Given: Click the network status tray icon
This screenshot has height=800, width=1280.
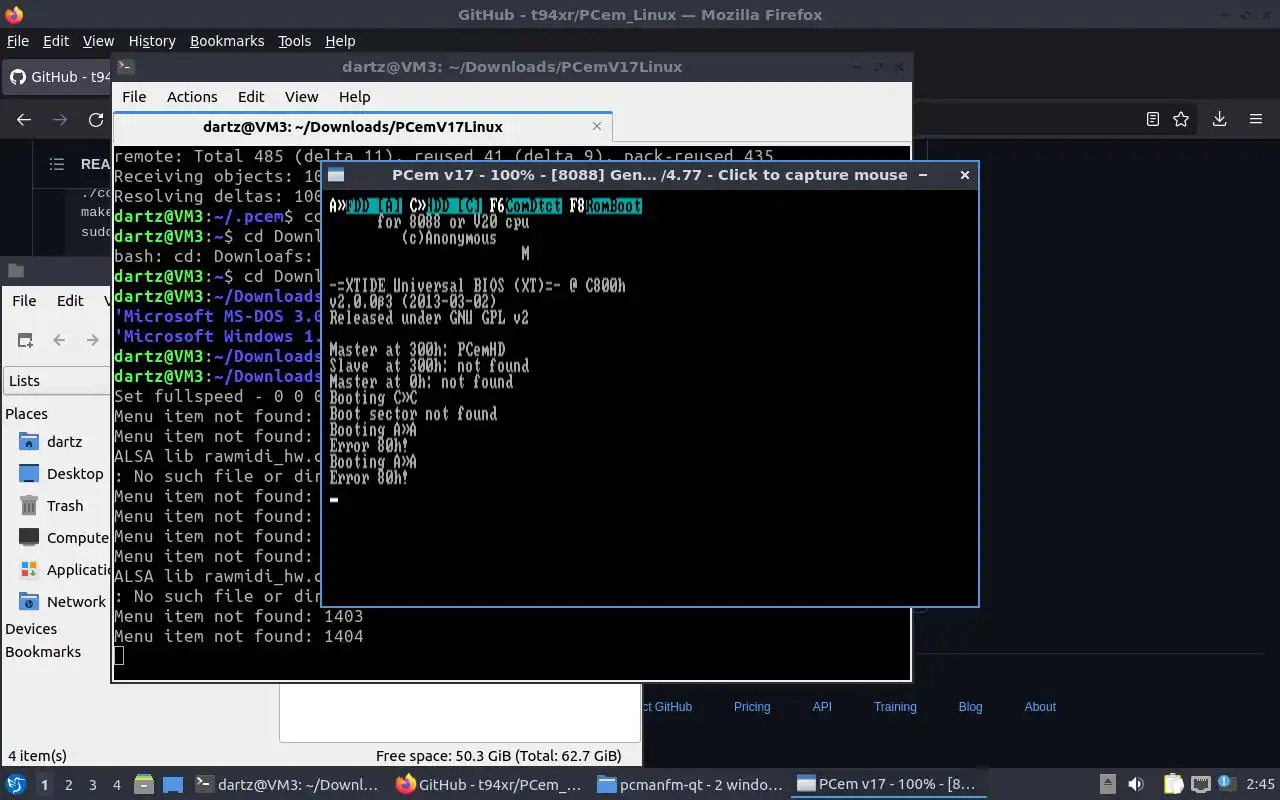Looking at the screenshot, I should click(x=1200, y=784).
